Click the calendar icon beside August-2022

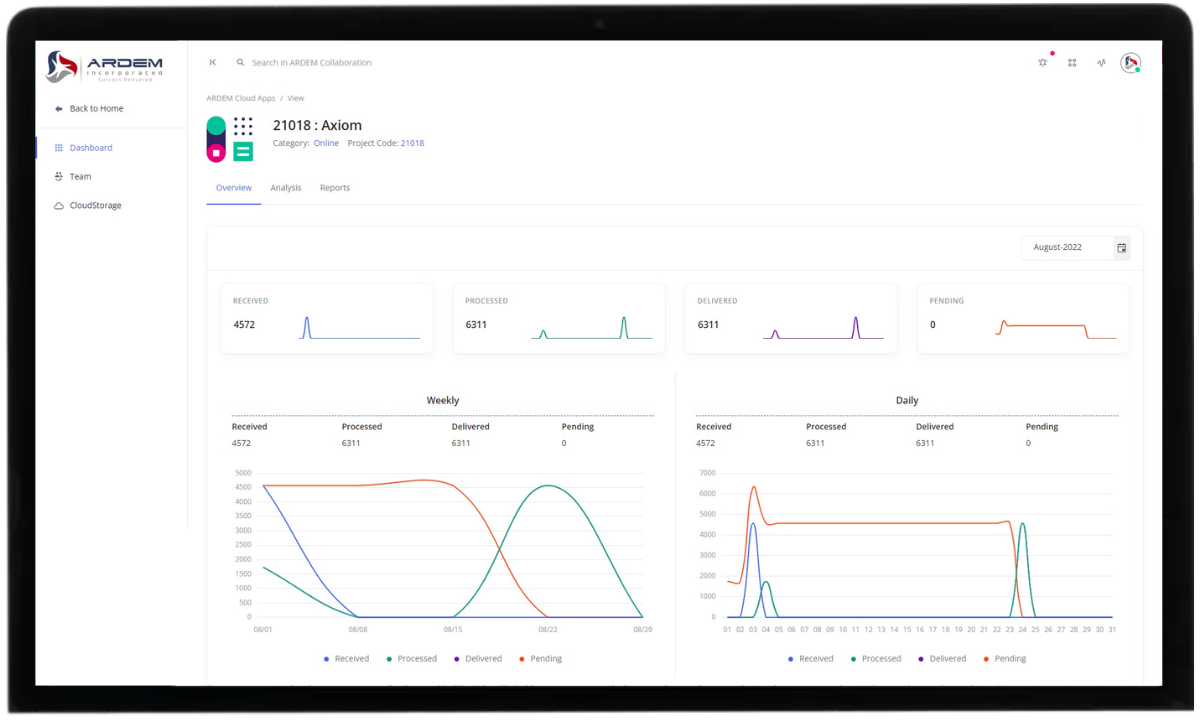point(1121,248)
